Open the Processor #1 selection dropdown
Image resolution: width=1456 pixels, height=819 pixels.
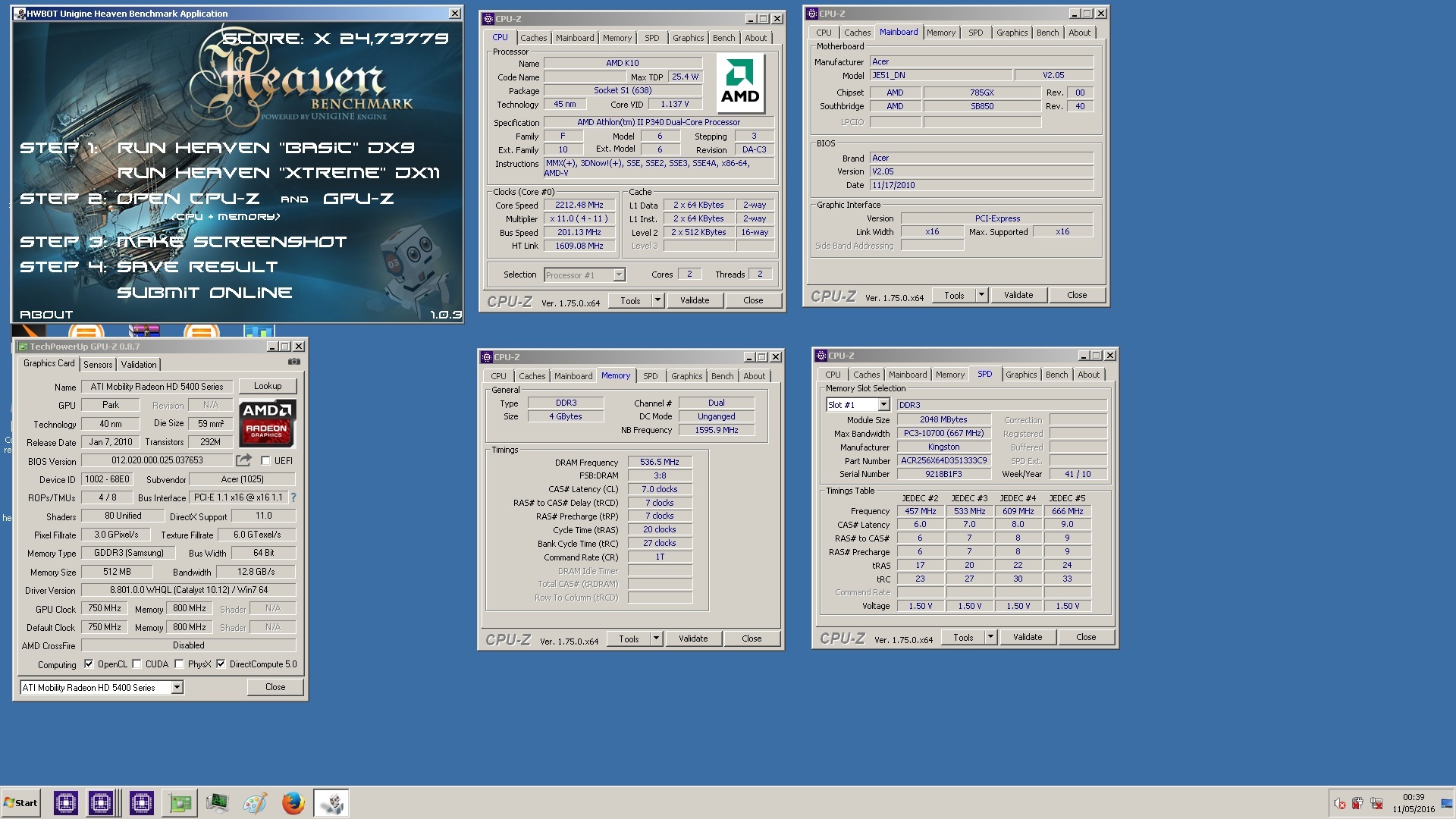coord(619,275)
